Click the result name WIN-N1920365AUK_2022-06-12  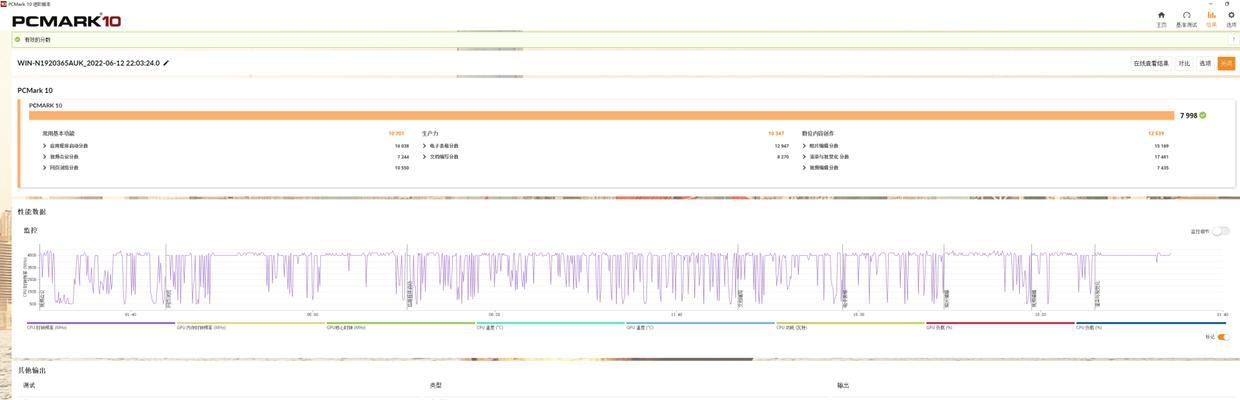tap(88, 63)
